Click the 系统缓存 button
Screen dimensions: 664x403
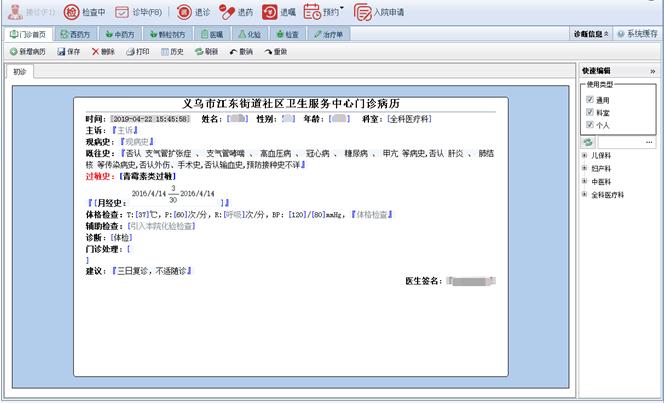point(637,34)
